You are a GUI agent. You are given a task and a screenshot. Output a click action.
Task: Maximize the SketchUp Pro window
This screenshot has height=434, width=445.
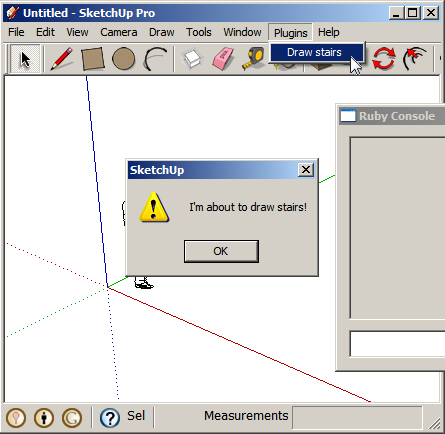(413, 13)
